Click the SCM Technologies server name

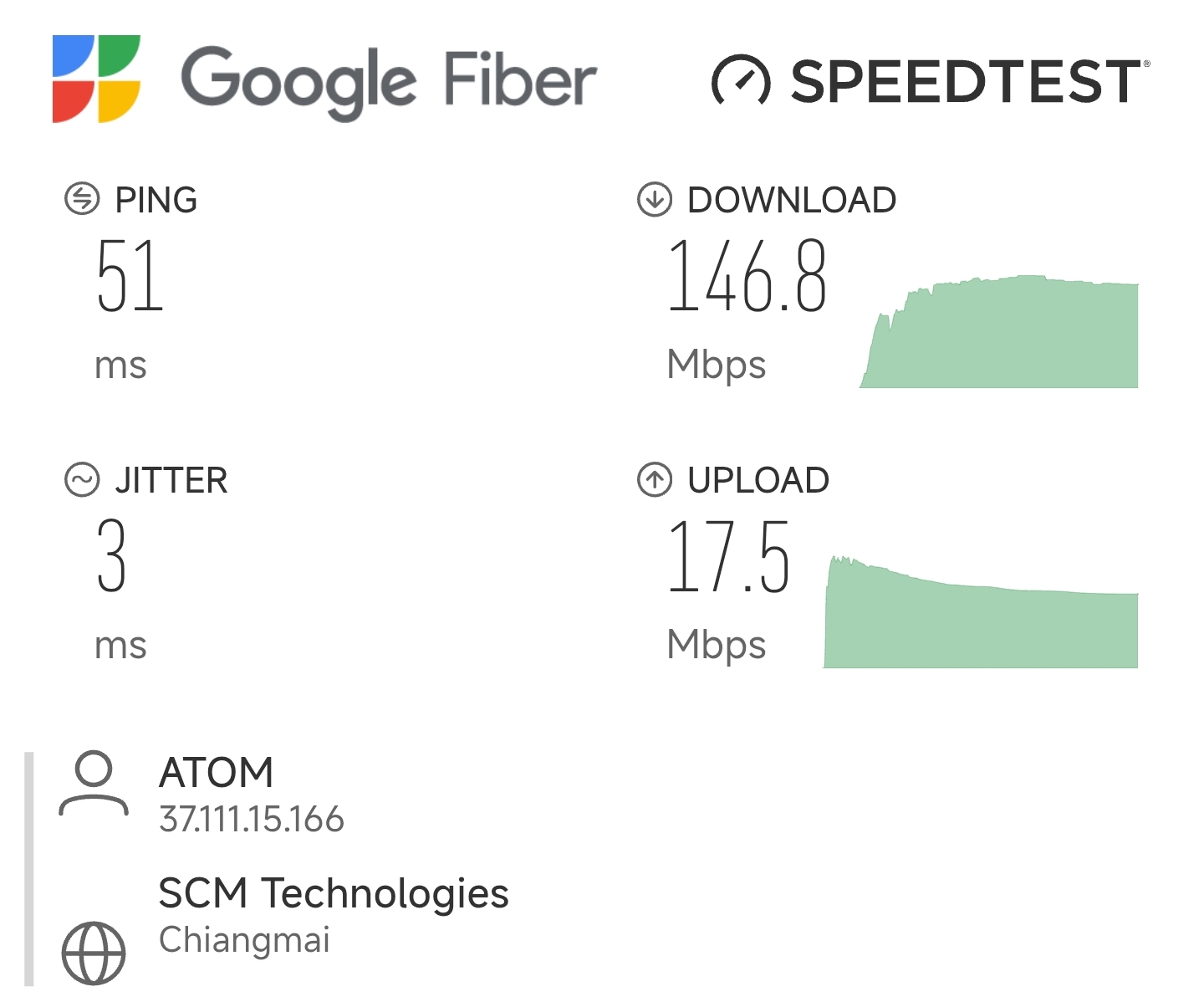[x=334, y=892]
